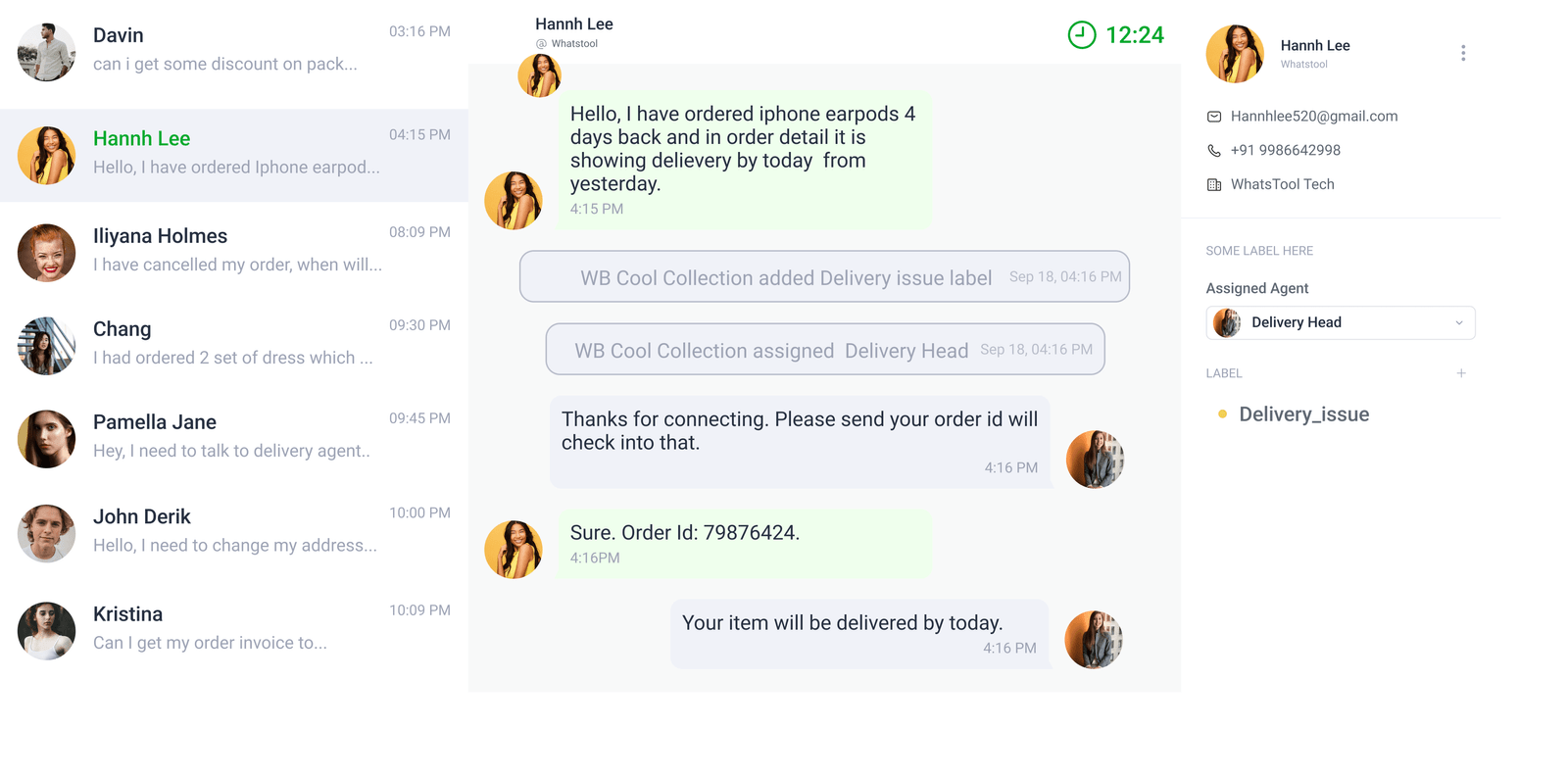Click the Hannhlee520@gmail.com email address
This screenshot has width=1568, height=778.
1314,117
